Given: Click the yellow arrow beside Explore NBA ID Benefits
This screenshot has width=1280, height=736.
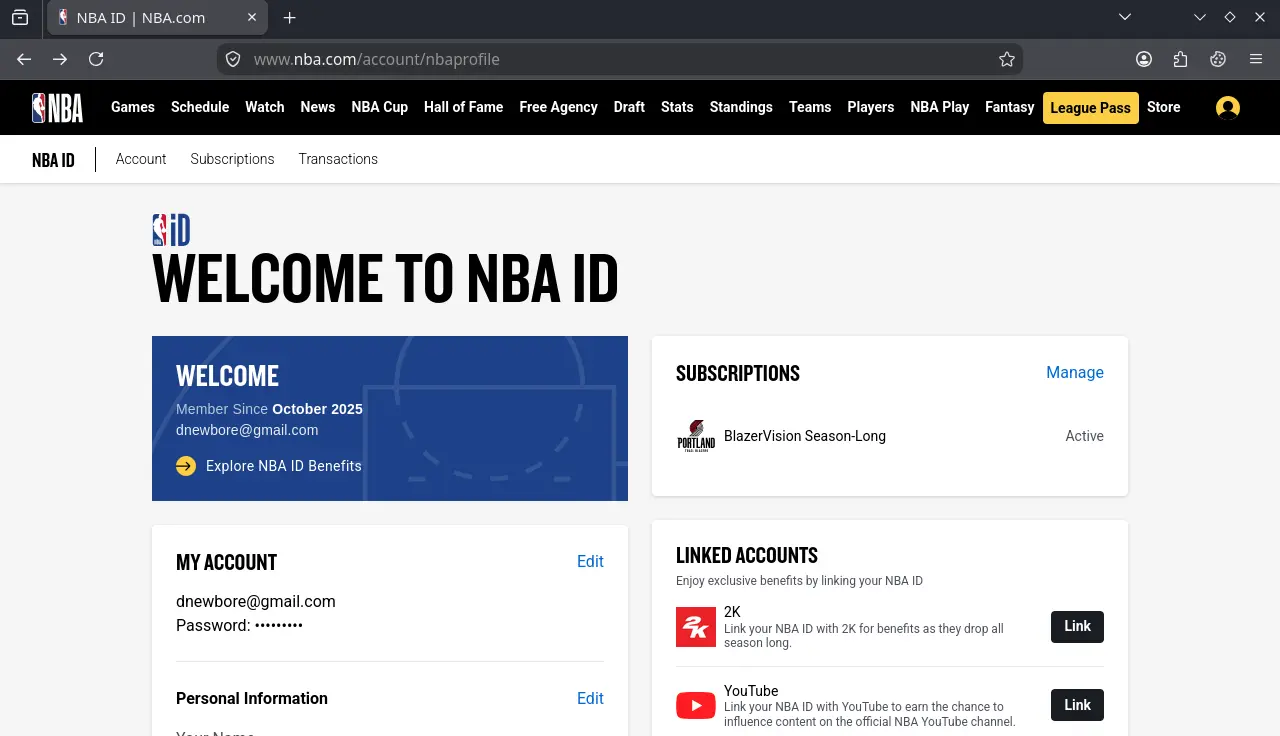Looking at the screenshot, I should (x=186, y=466).
